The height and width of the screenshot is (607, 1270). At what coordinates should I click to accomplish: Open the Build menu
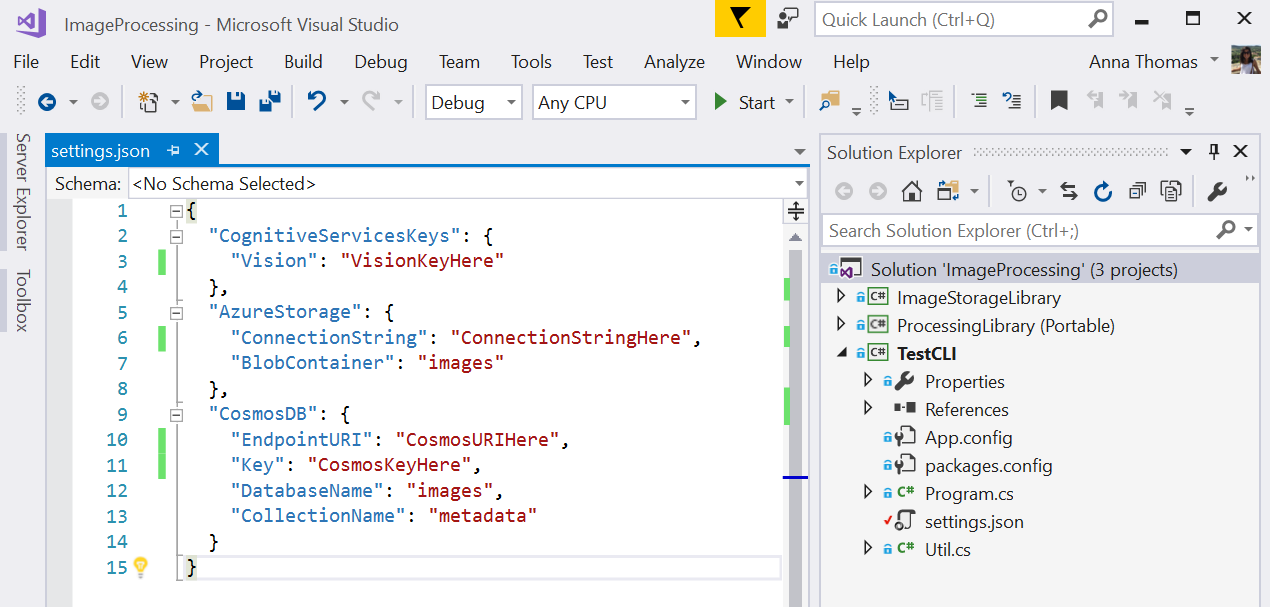[x=303, y=61]
